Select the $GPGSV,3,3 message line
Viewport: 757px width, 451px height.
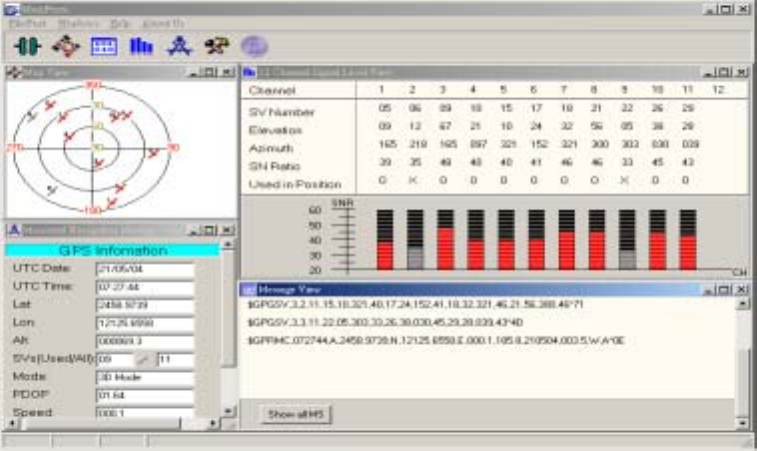click(385, 323)
